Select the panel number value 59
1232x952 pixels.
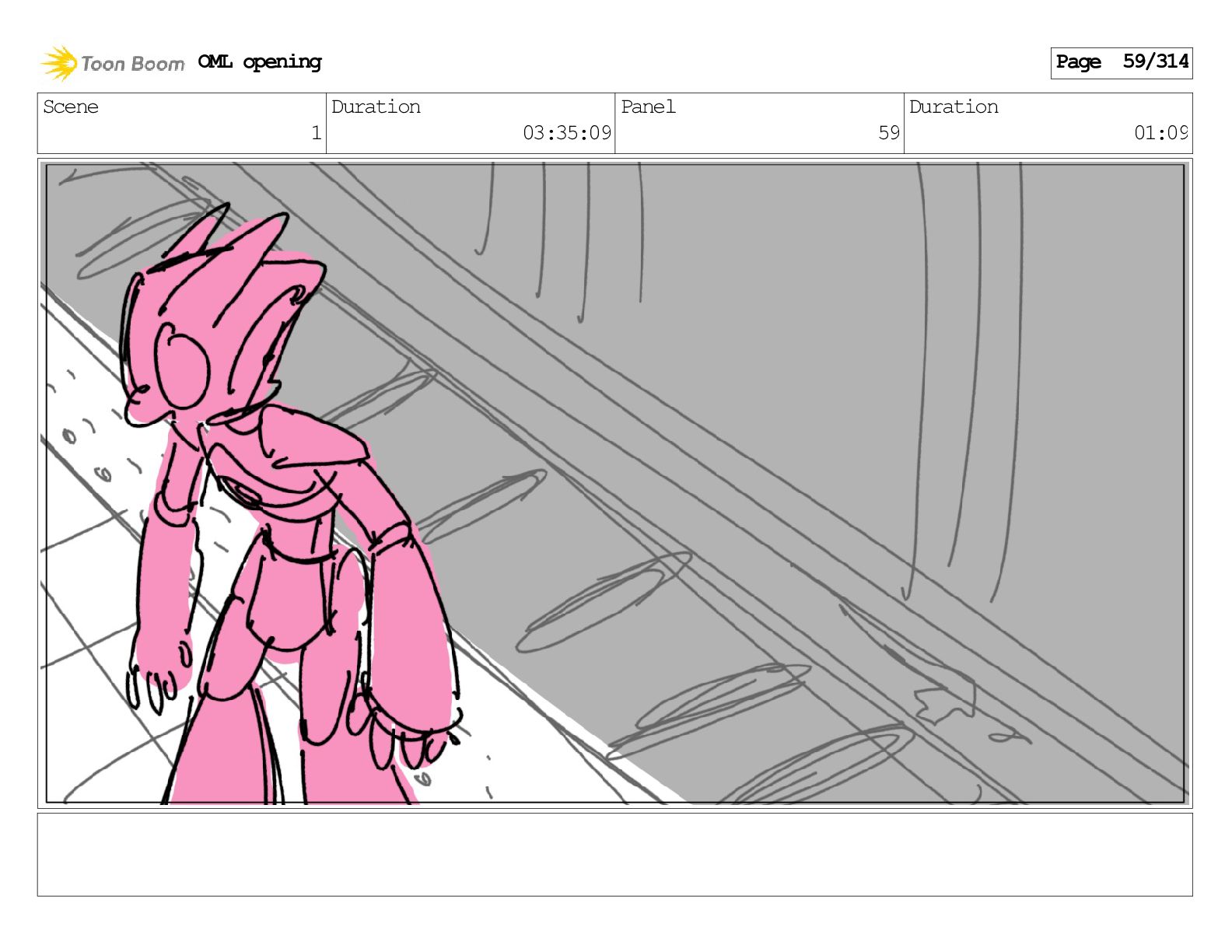tap(888, 133)
